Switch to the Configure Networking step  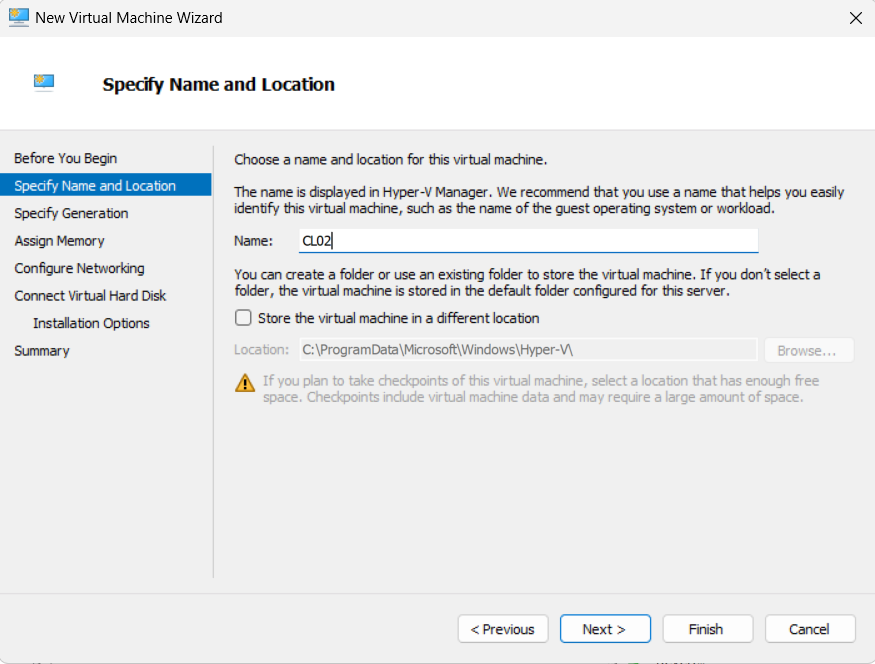(x=79, y=268)
